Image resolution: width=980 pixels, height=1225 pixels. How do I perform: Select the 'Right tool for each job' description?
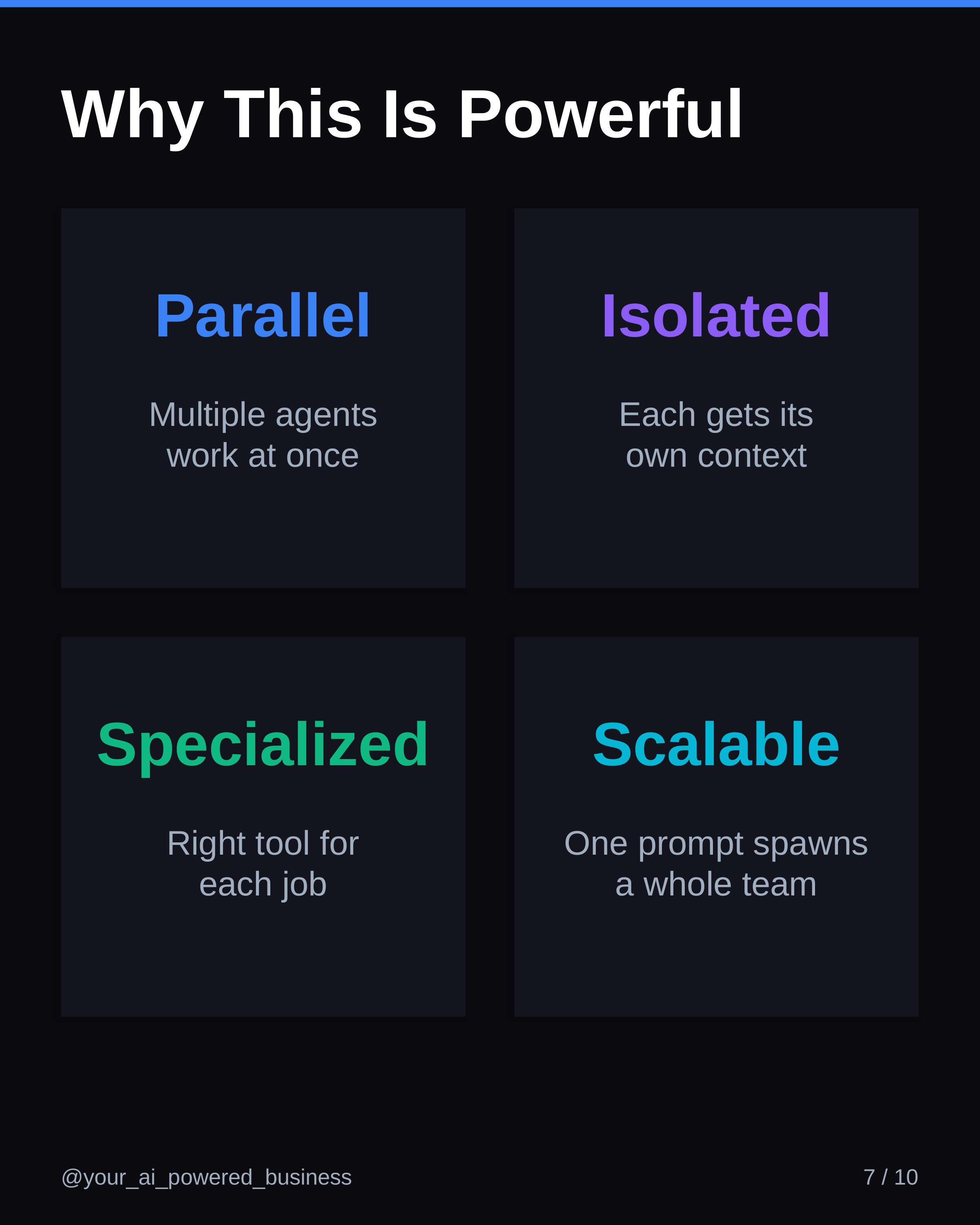tap(263, 863)
